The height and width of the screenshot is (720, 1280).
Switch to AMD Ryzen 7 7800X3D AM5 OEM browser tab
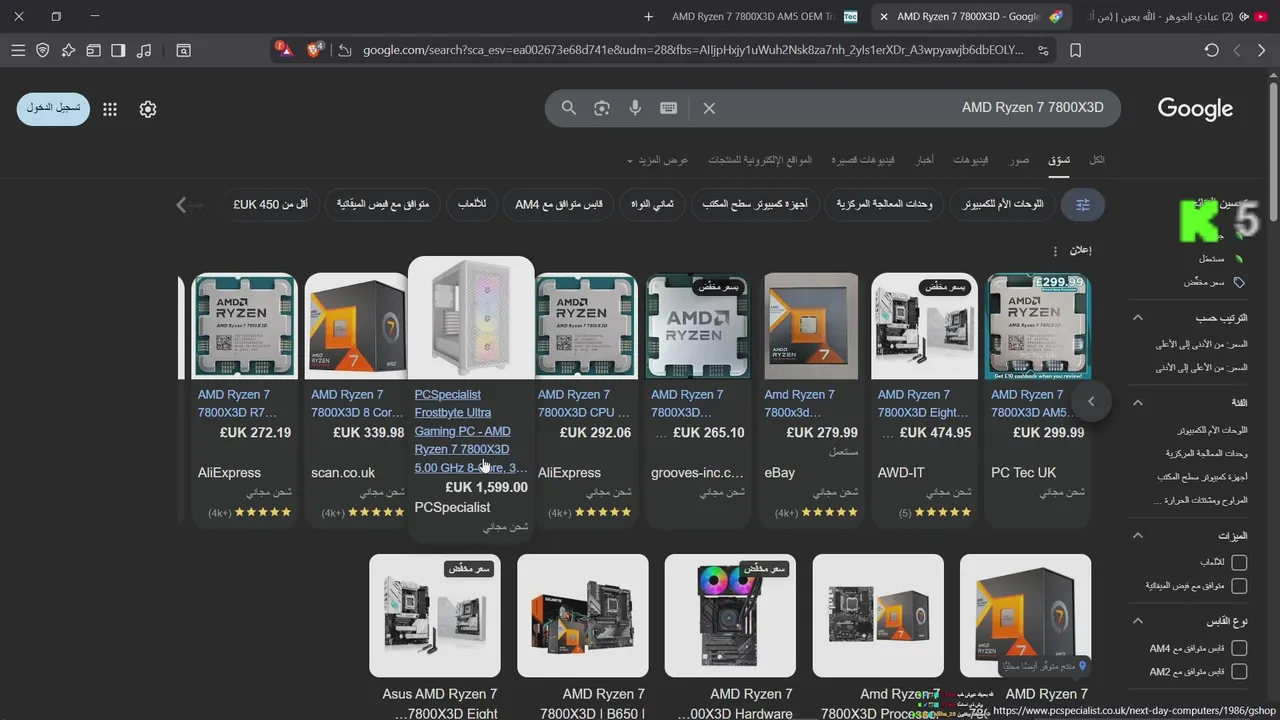point(764,16)
